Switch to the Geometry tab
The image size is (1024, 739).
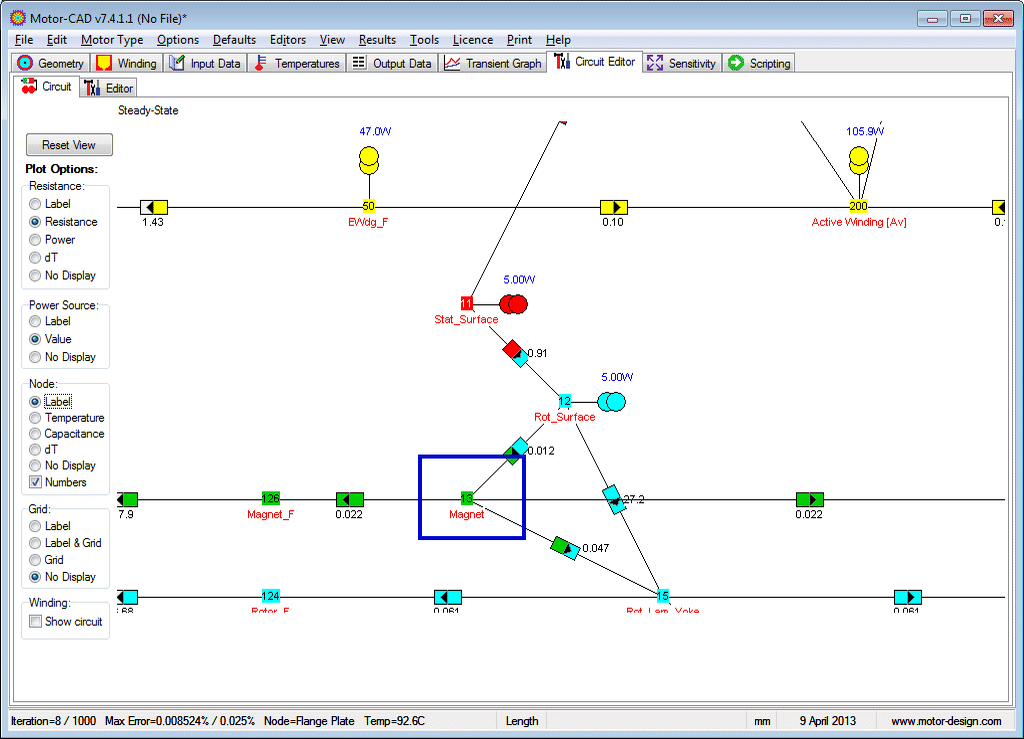point(51,63)
